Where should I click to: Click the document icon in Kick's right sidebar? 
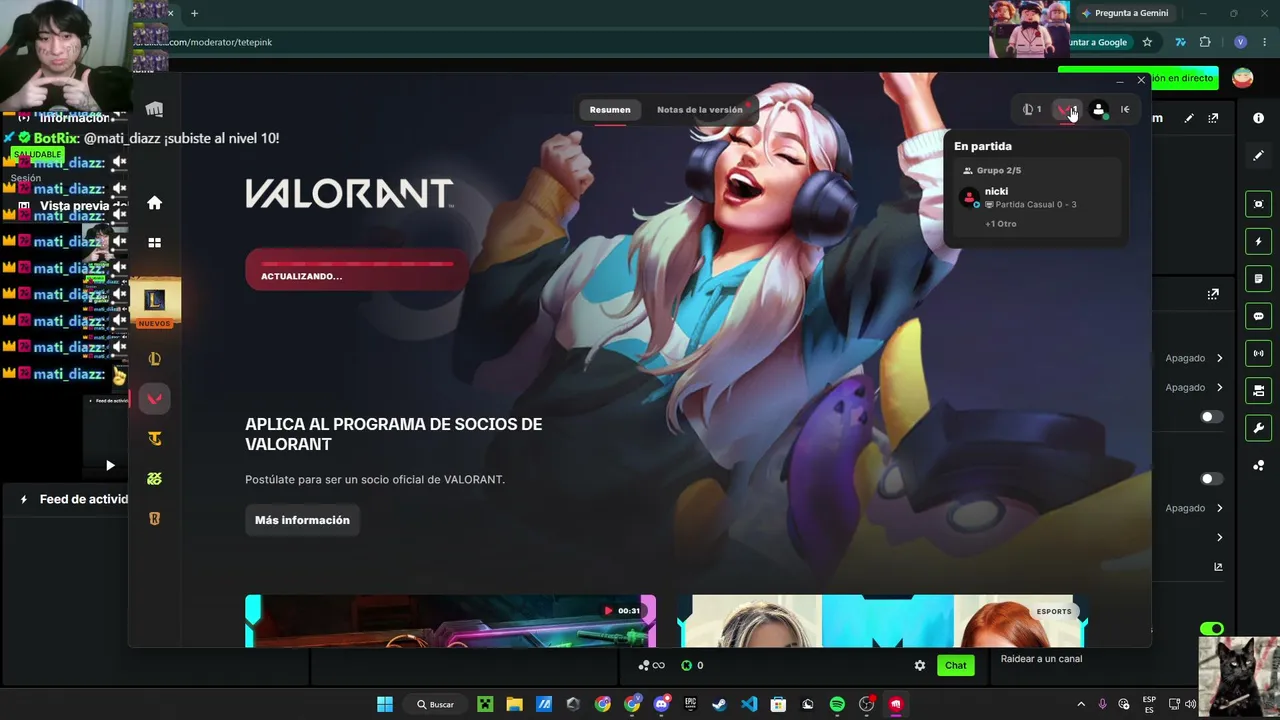click(1258, 278)
